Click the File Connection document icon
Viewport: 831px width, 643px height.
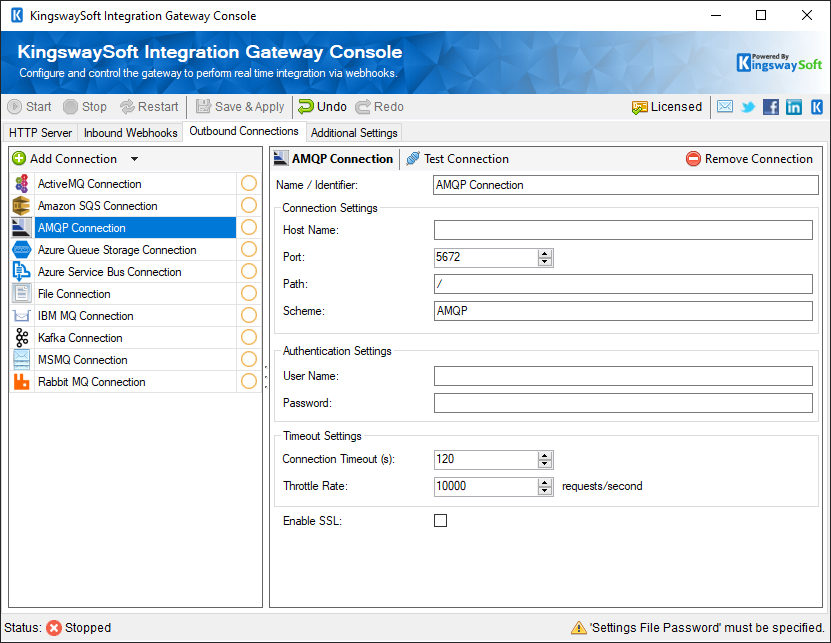point(22,294)
